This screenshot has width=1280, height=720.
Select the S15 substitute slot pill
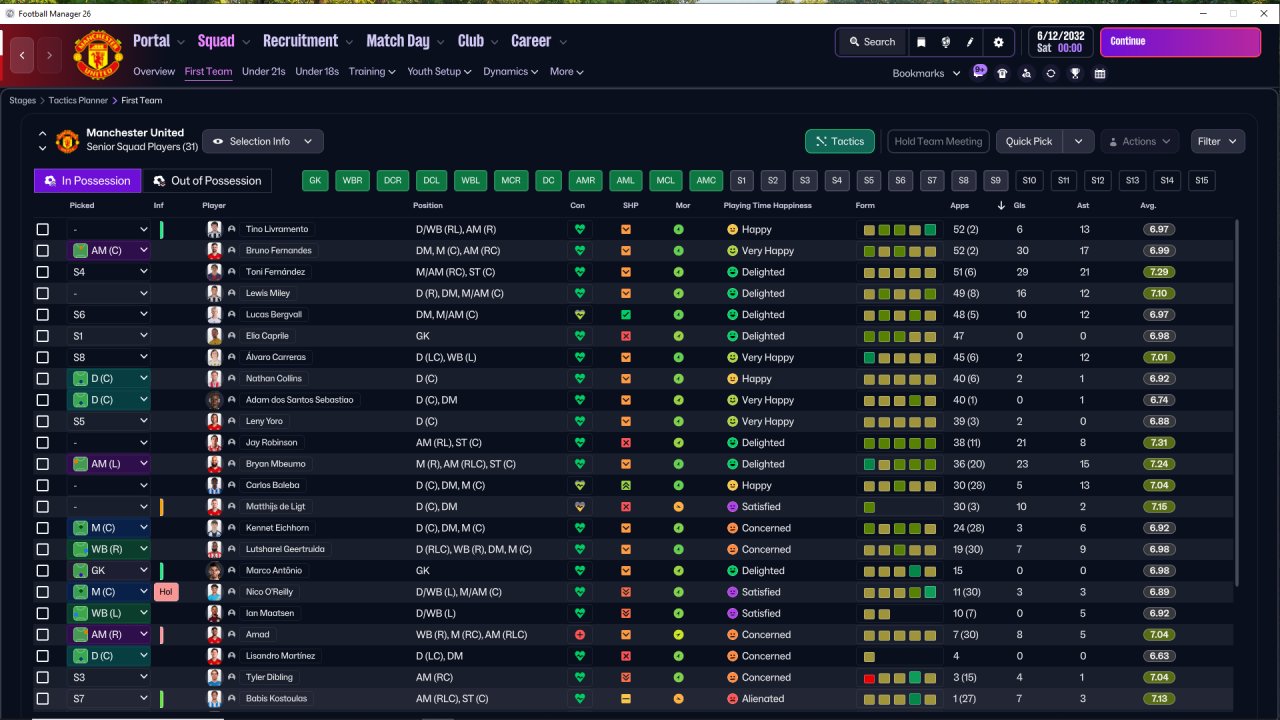click(1201, 181)
